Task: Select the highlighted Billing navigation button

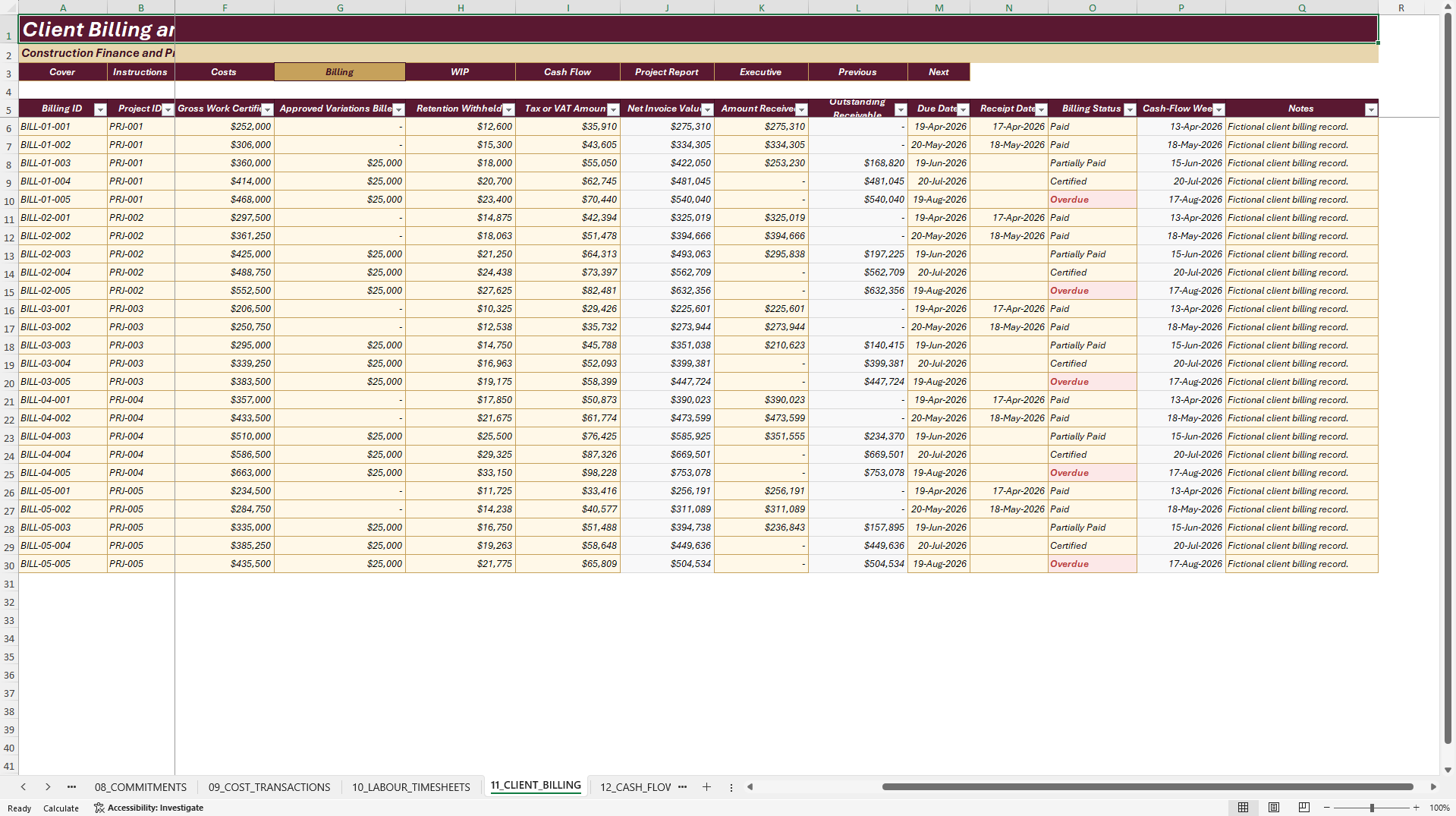Action: [339, 72]
